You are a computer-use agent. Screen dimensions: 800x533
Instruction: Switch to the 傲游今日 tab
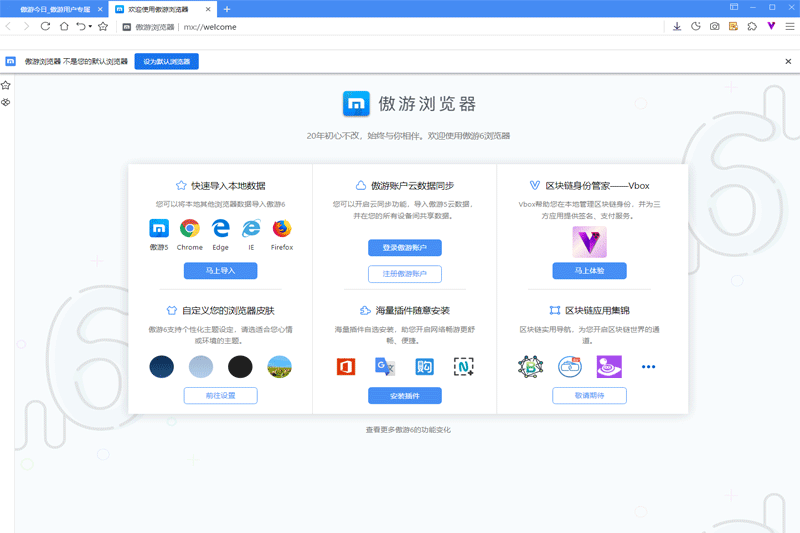pyautogui.click(x=55, y=9)
